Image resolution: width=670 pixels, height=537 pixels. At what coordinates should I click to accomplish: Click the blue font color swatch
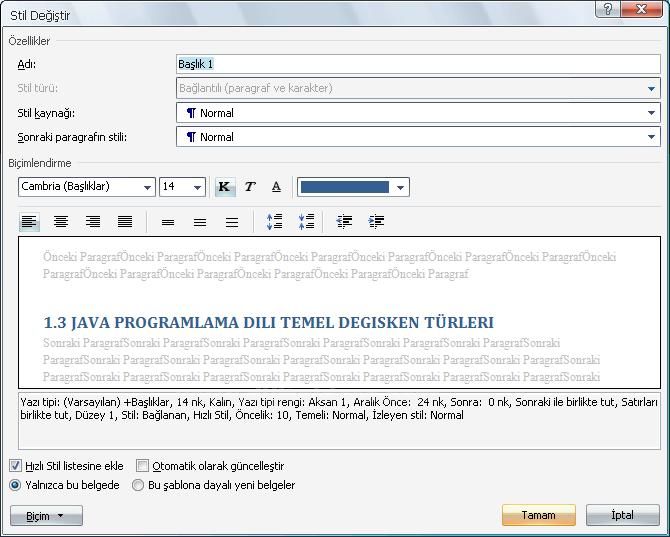pyautogui.click(x=345, y=187)
